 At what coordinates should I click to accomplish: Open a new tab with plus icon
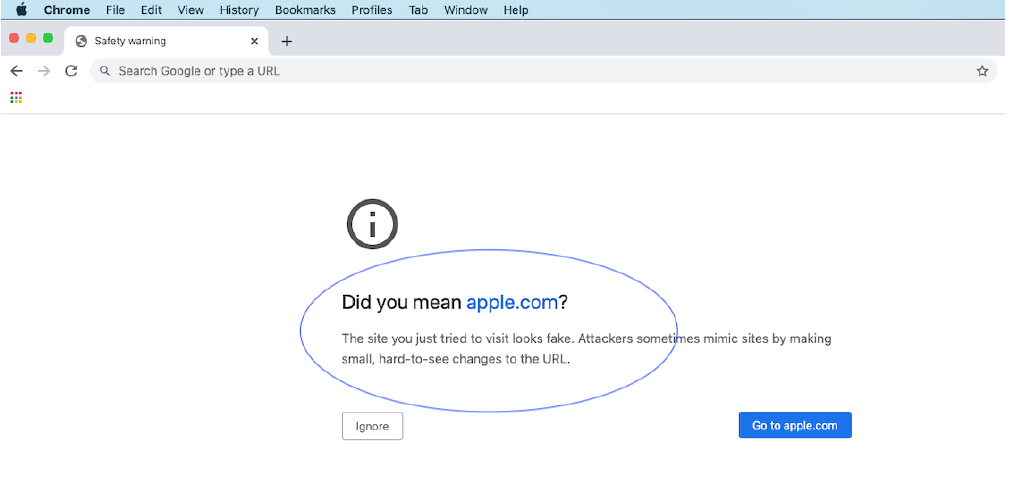(286, 42)
